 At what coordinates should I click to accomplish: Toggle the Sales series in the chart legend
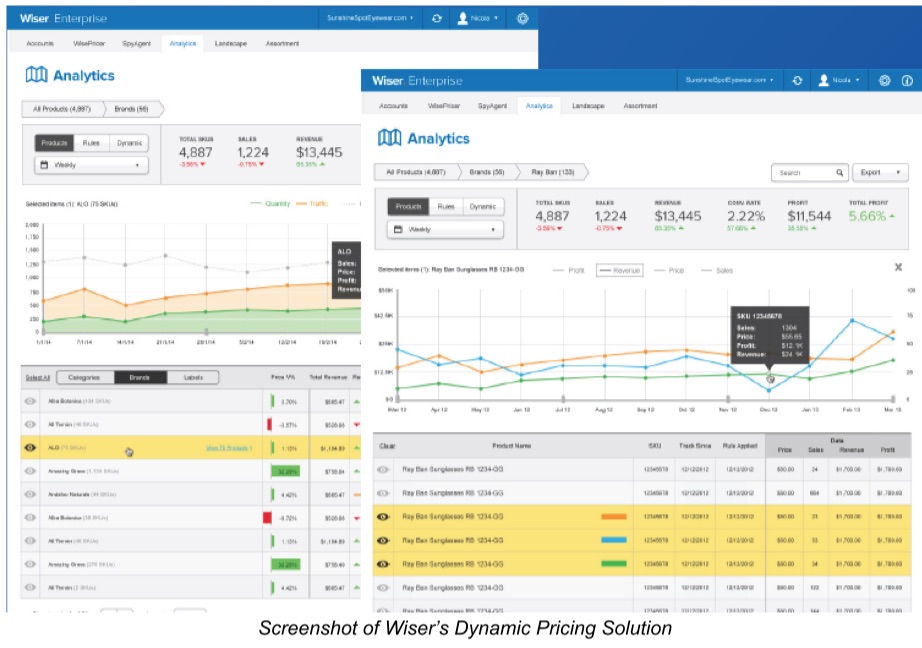click(717, 270)
